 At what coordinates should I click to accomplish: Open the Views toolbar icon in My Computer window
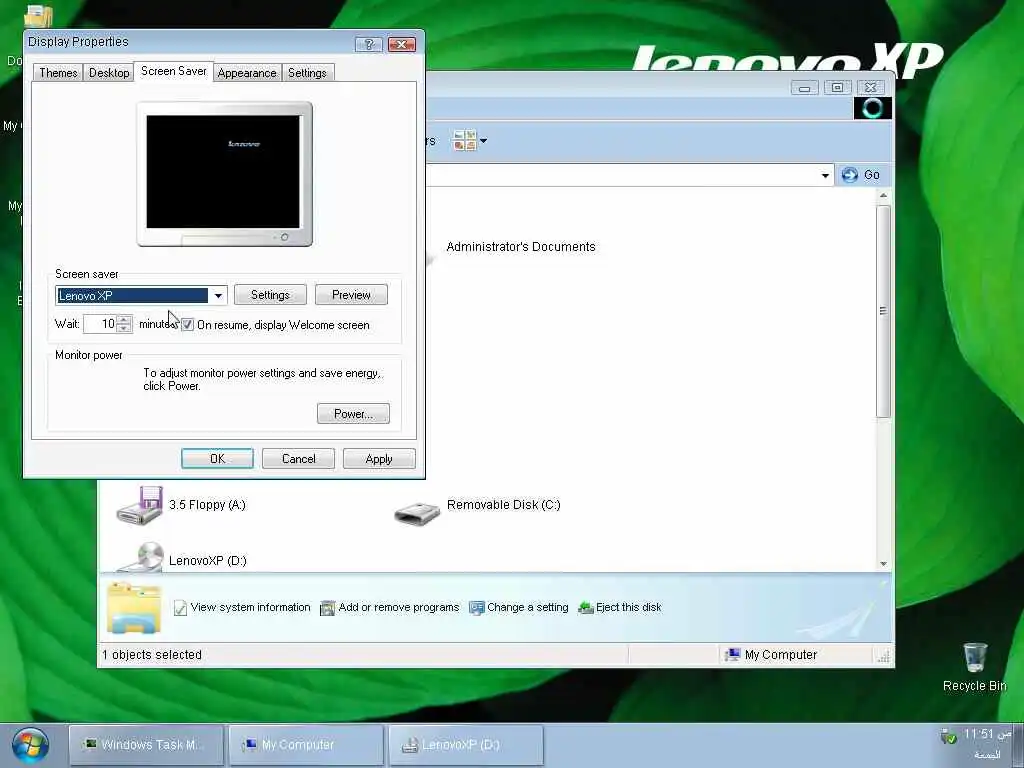(464, 140)
